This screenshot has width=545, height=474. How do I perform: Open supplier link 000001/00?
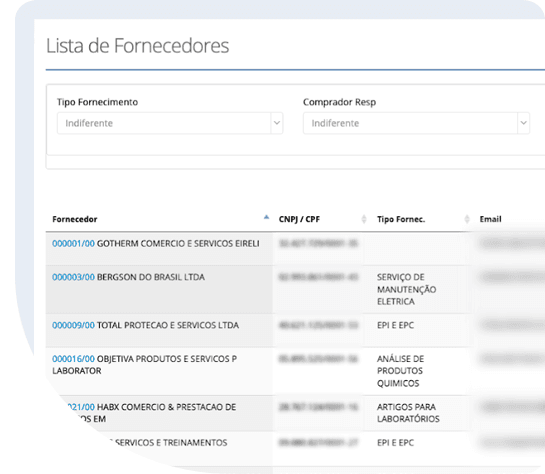tap(73, 244)
